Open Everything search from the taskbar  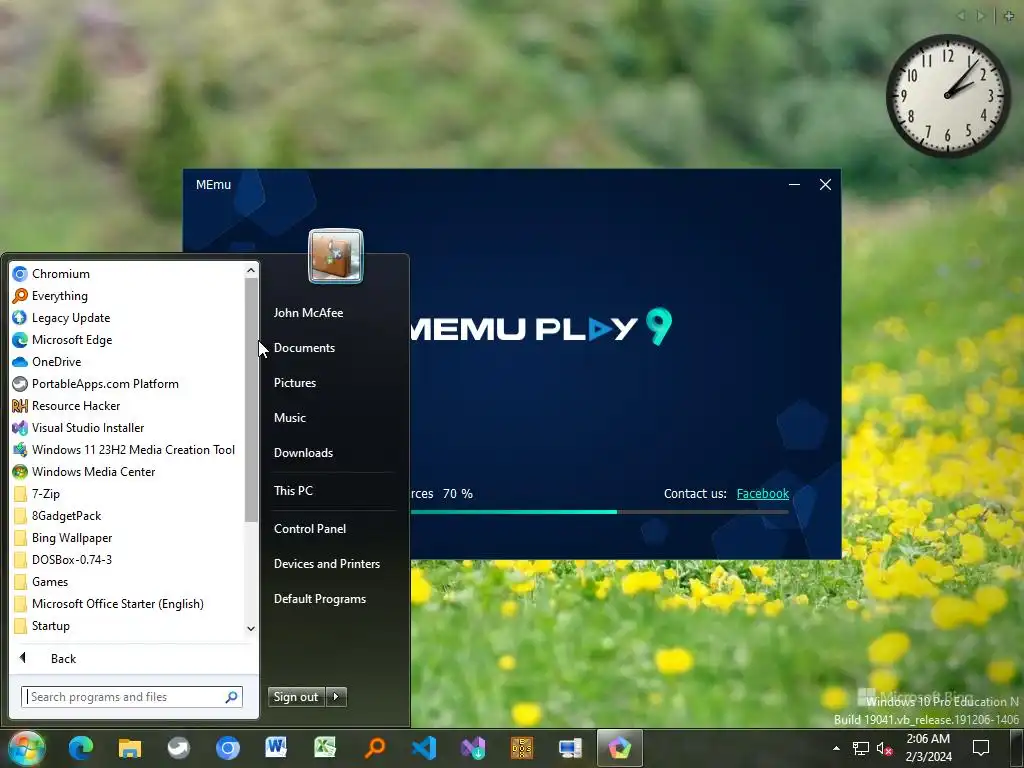click(x=375, y=748)
